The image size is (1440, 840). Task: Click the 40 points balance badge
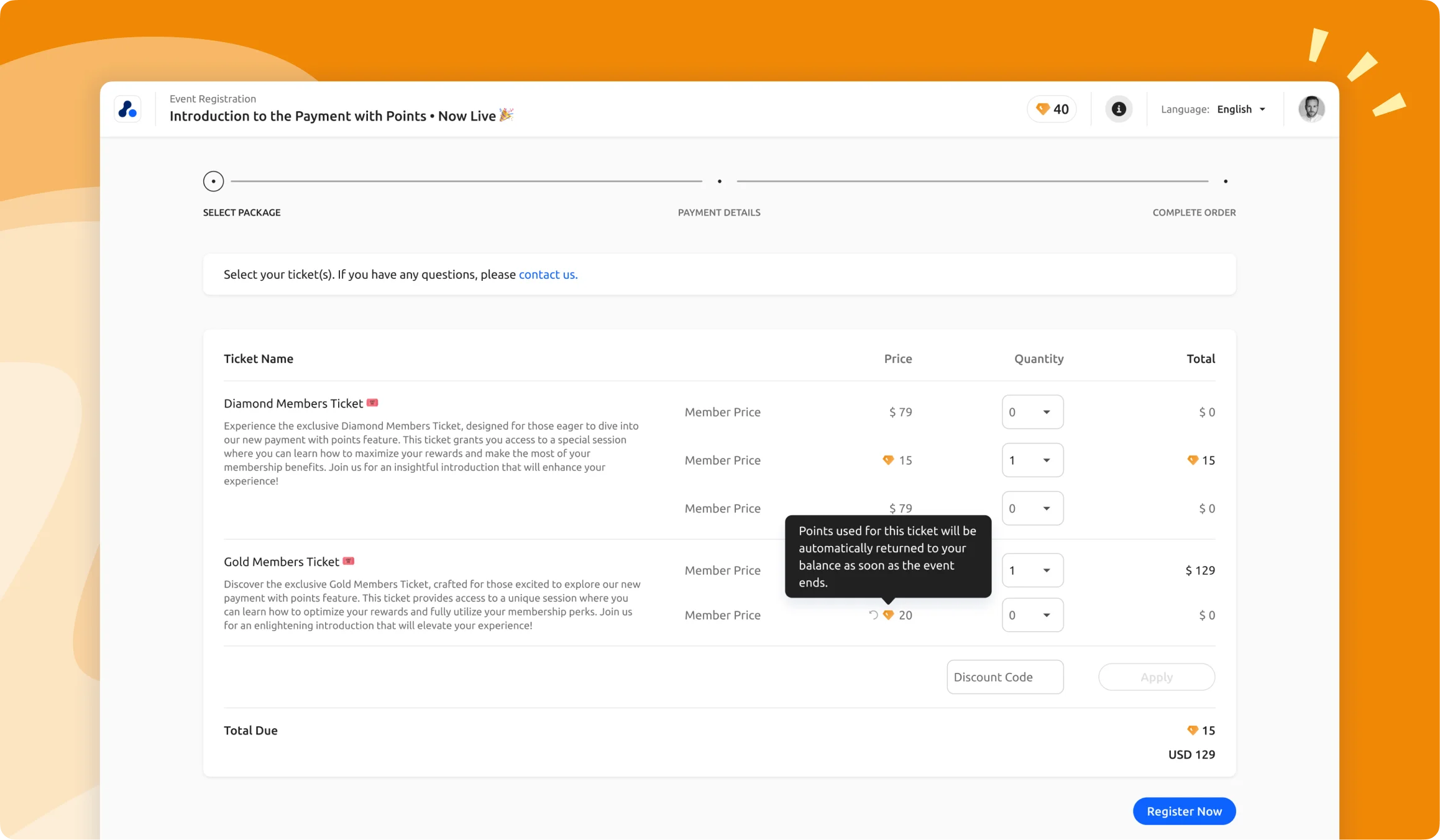coord(1052,109)
